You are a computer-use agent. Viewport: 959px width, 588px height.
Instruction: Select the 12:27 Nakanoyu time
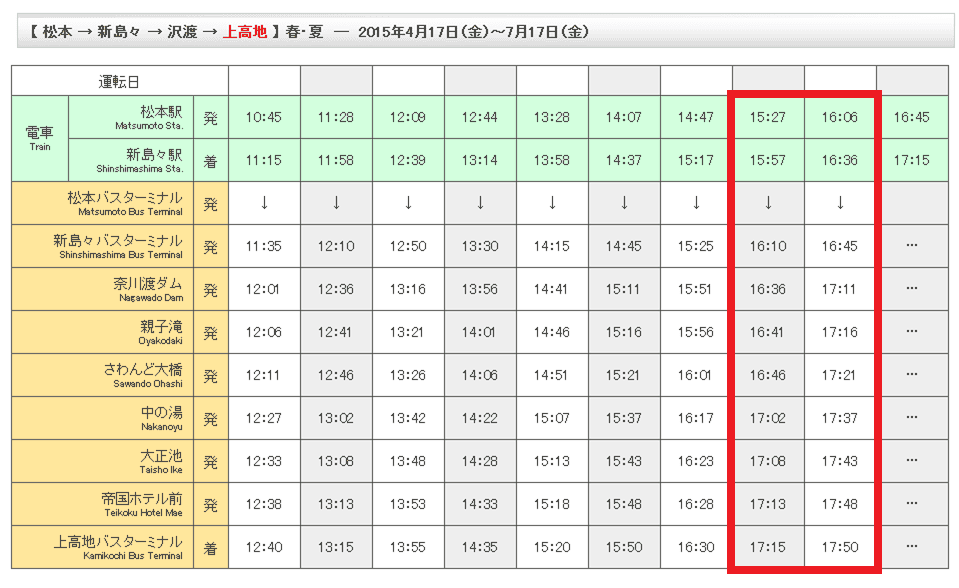click(x=264, y=418)
